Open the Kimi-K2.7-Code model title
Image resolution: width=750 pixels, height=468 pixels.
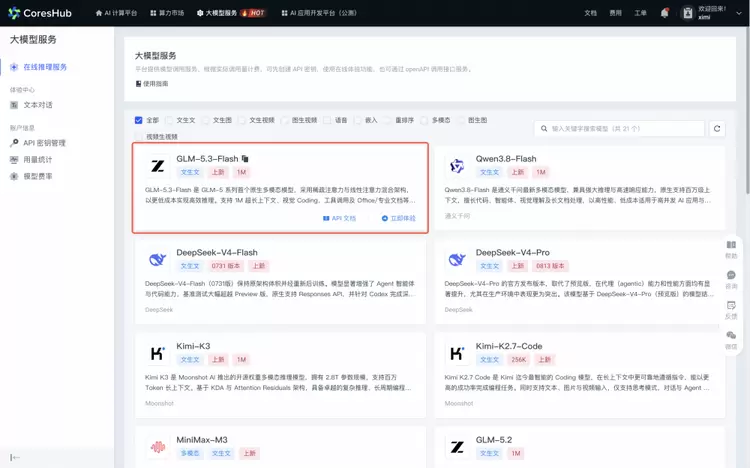click(508, 346)
